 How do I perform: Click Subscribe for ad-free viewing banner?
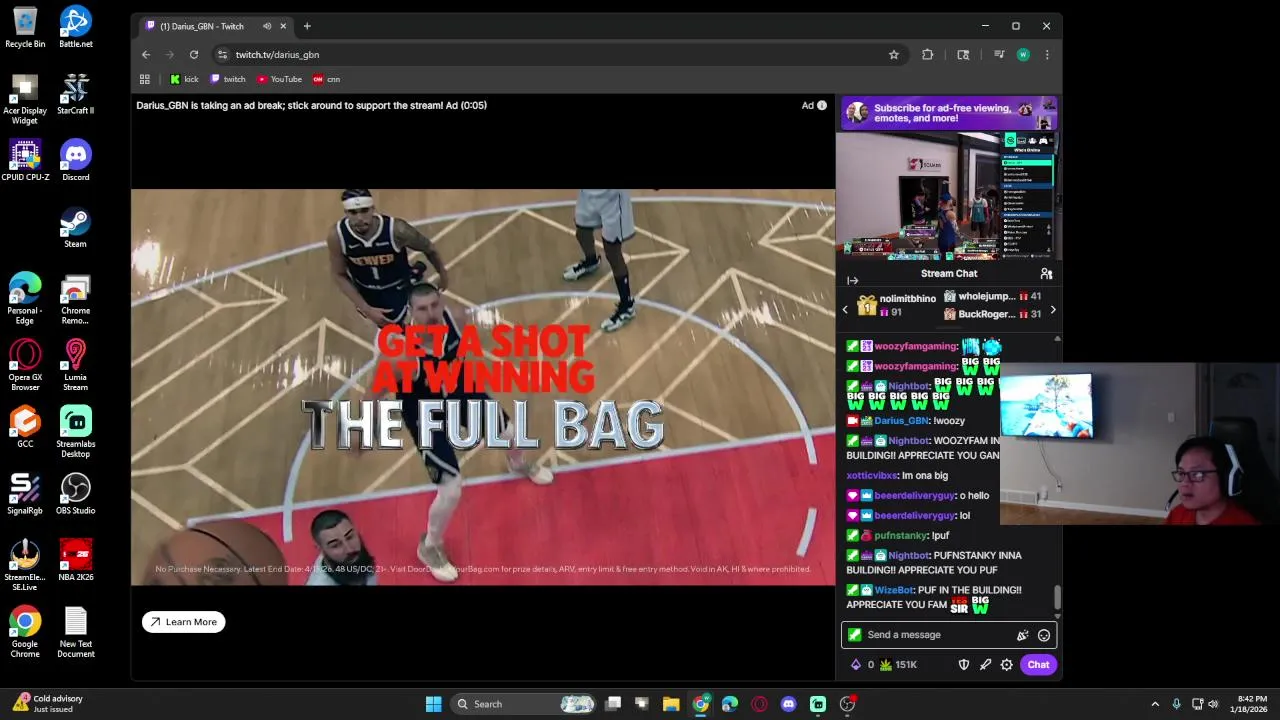click(x=949, y=113)
